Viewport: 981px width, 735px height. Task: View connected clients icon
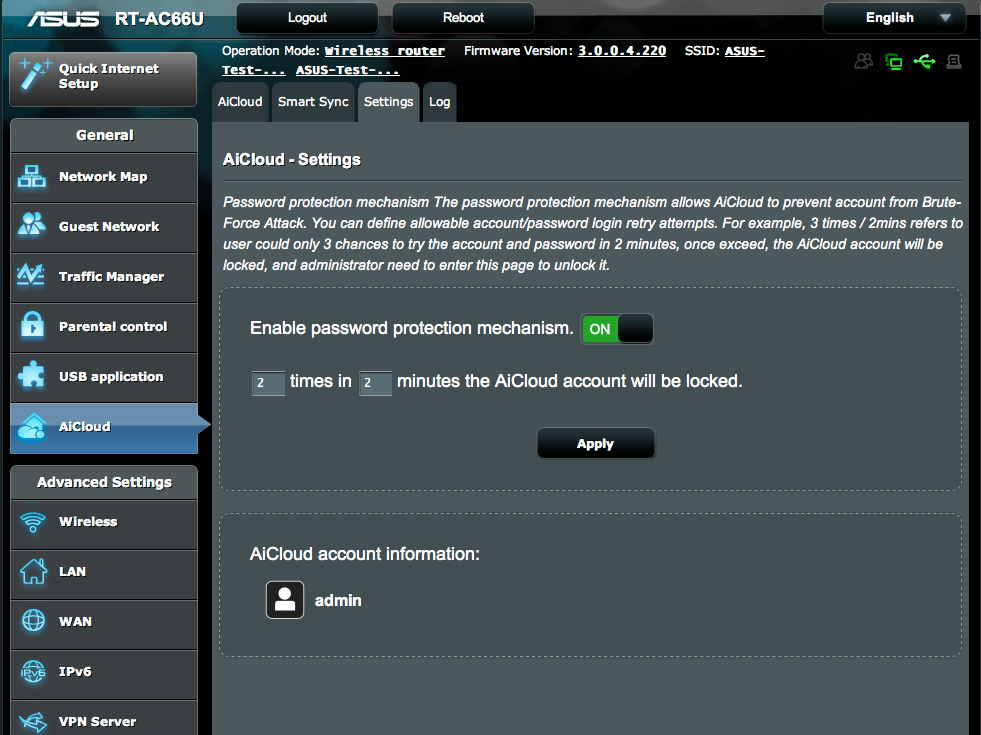(863, 61)
